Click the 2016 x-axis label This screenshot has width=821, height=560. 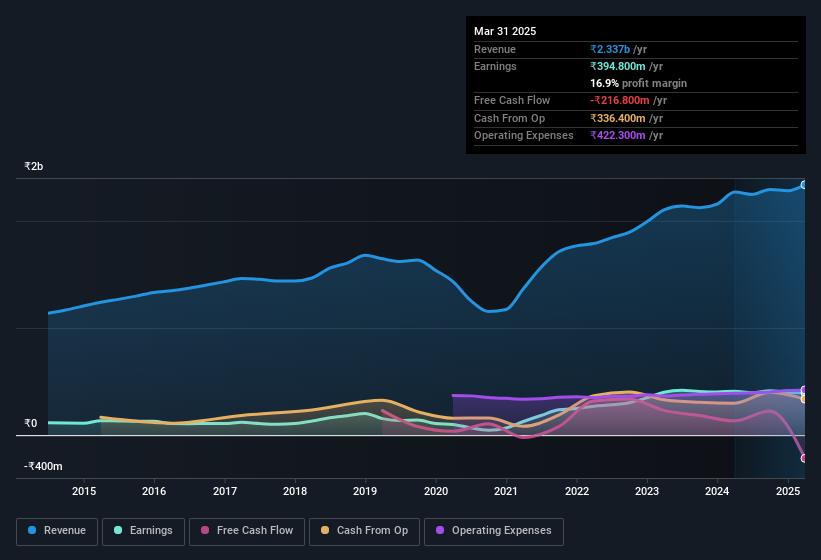point(154,491)
